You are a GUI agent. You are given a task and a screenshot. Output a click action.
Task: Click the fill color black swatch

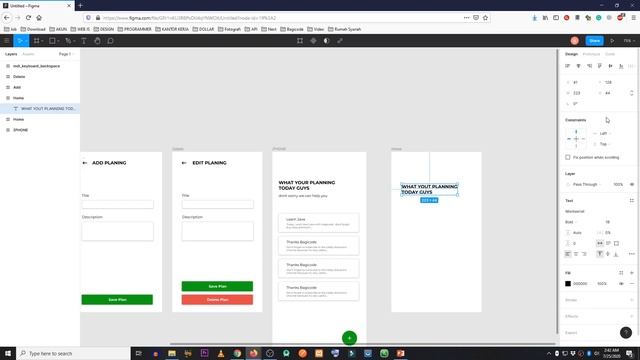[x=568, y=284]
